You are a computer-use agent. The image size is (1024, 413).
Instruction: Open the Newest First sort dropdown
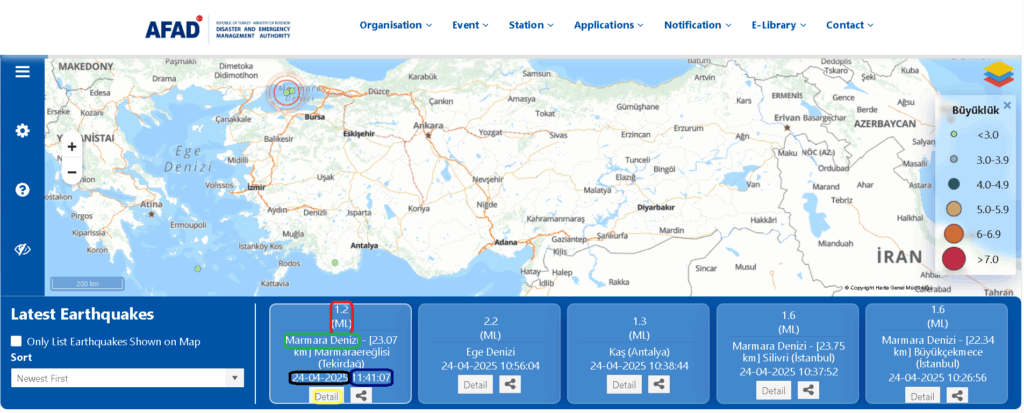tap(127, 378)
